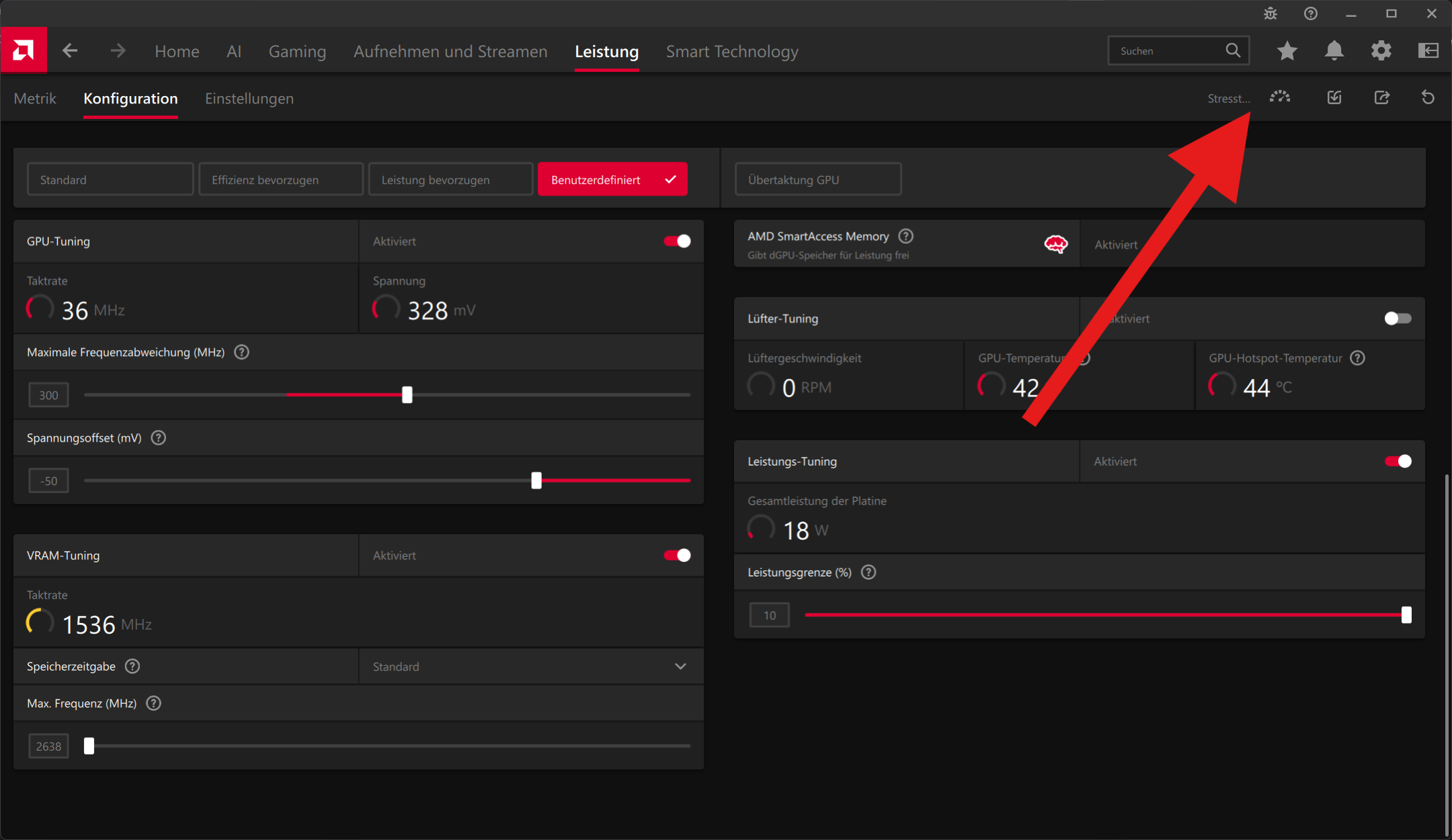Open the AI tab

[234, 51]
